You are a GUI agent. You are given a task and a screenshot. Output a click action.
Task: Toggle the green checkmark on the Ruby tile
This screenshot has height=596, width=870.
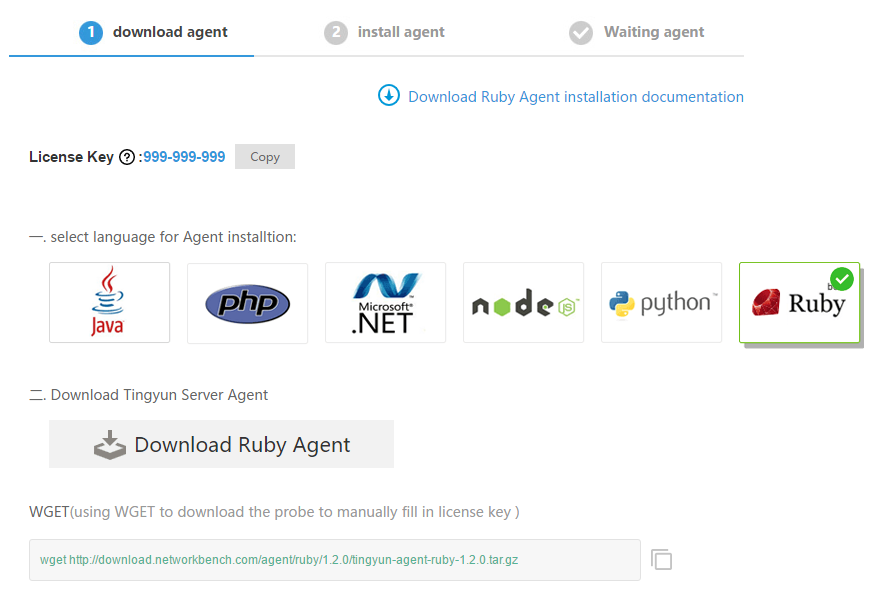842,279
